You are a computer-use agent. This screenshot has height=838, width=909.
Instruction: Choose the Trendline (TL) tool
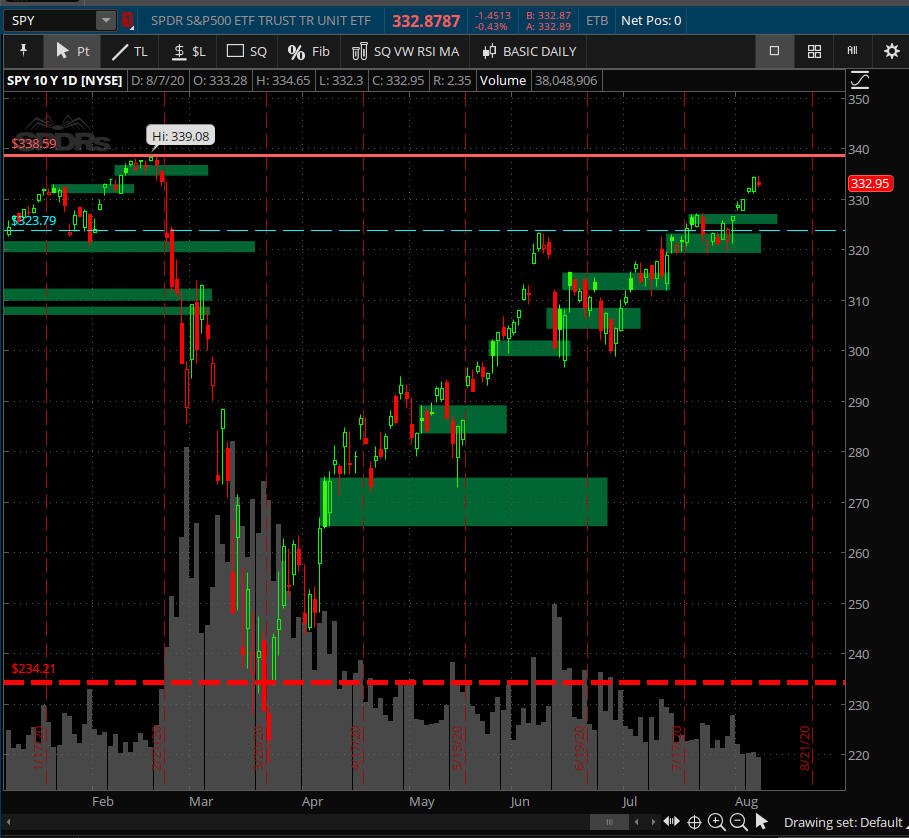128,51
